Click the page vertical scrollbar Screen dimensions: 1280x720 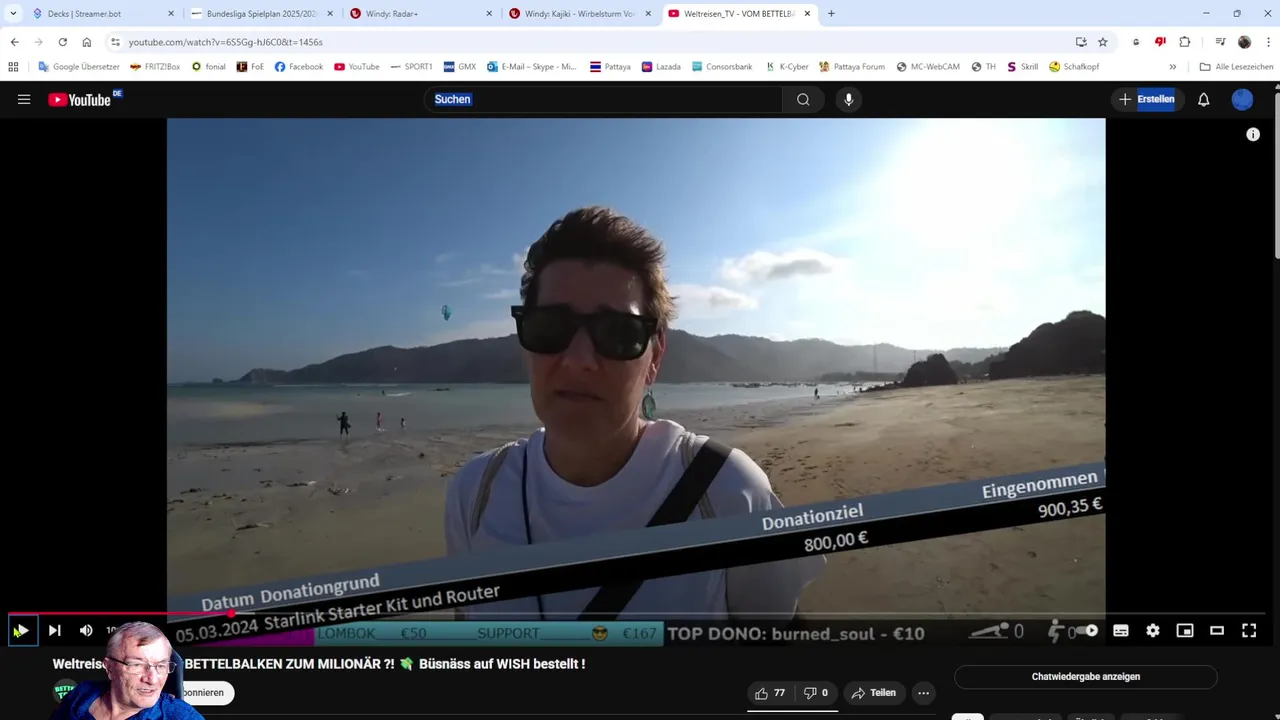1276,178
